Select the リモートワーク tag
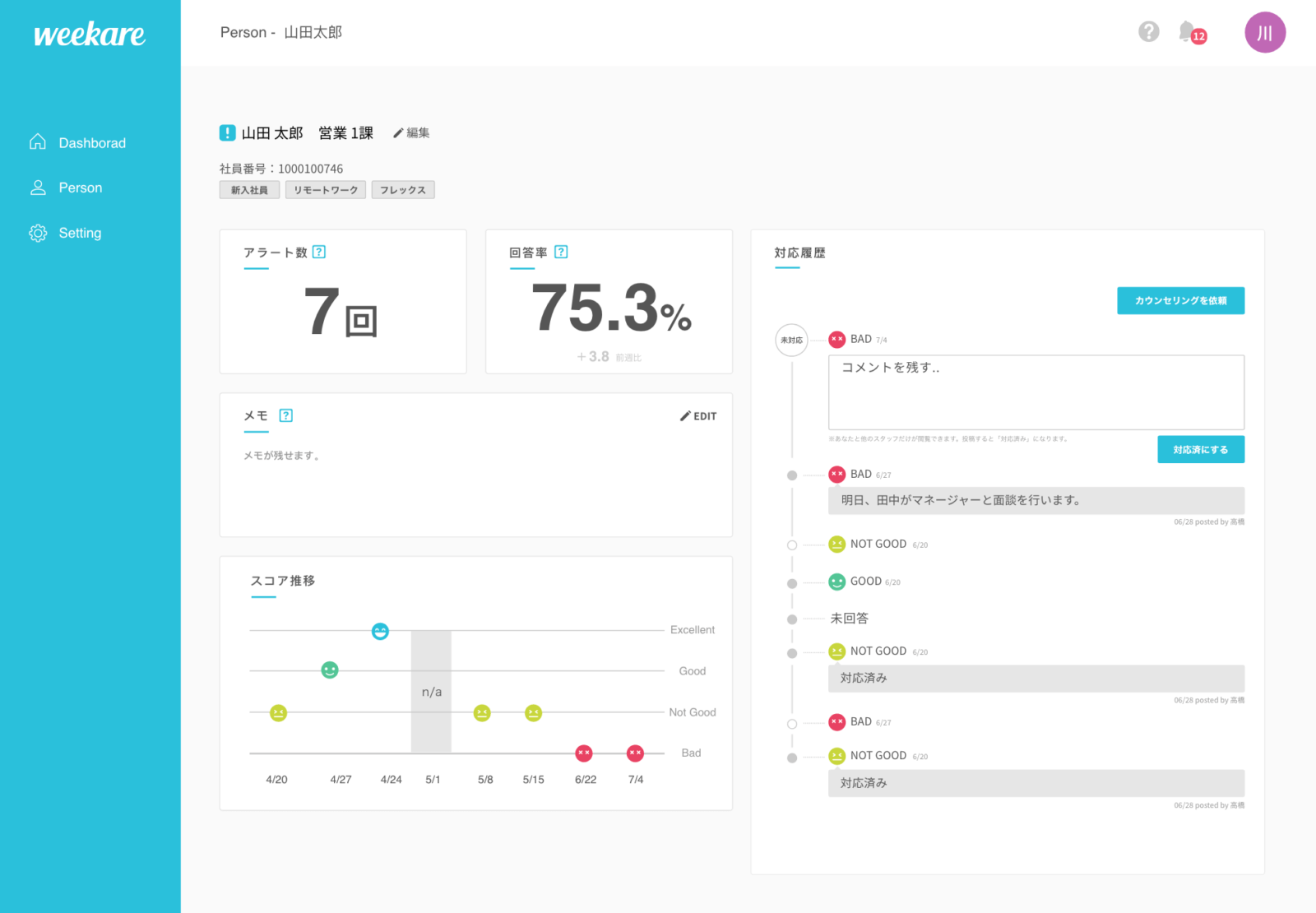Screen dimensions: 1316x913 [x=326, y=190]
